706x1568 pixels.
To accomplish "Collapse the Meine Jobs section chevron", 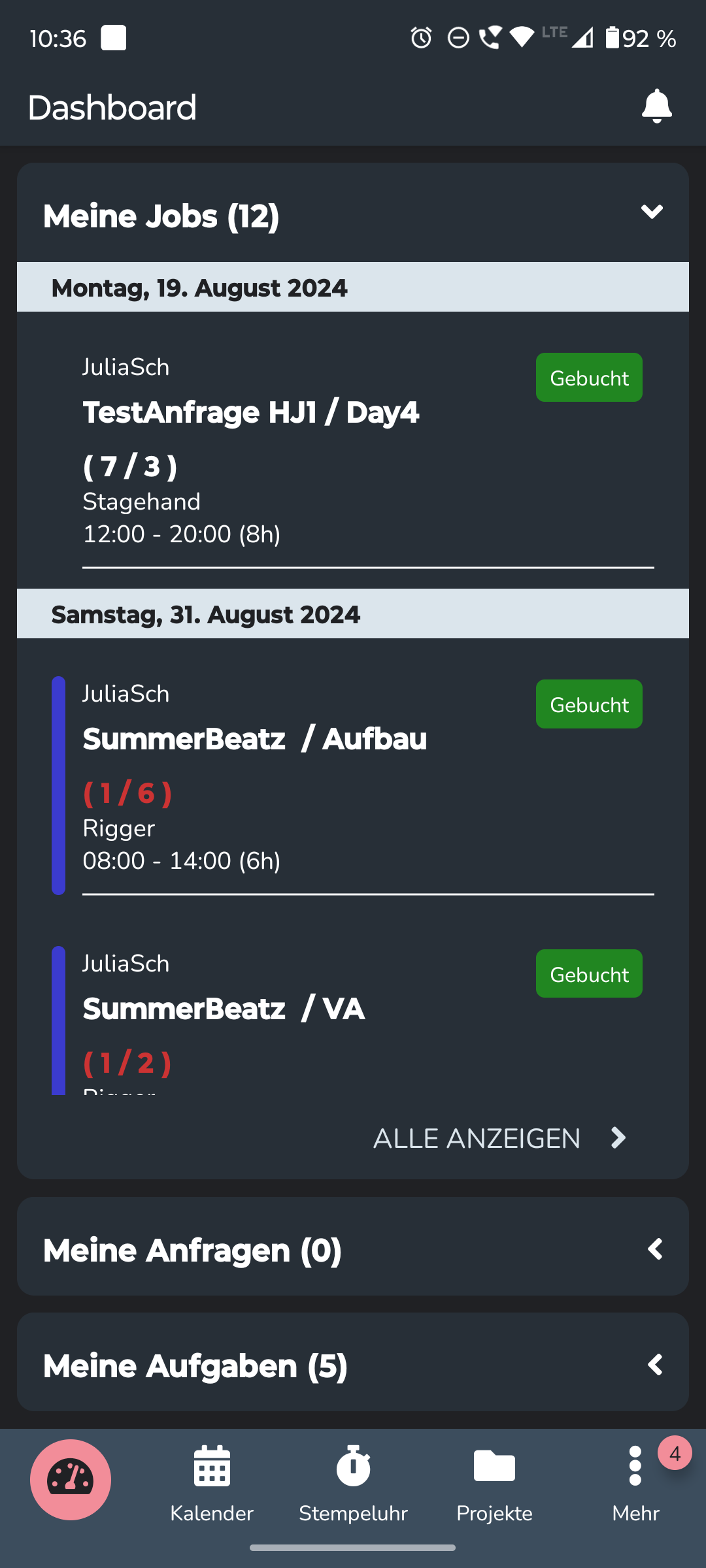I will [652, 212].
